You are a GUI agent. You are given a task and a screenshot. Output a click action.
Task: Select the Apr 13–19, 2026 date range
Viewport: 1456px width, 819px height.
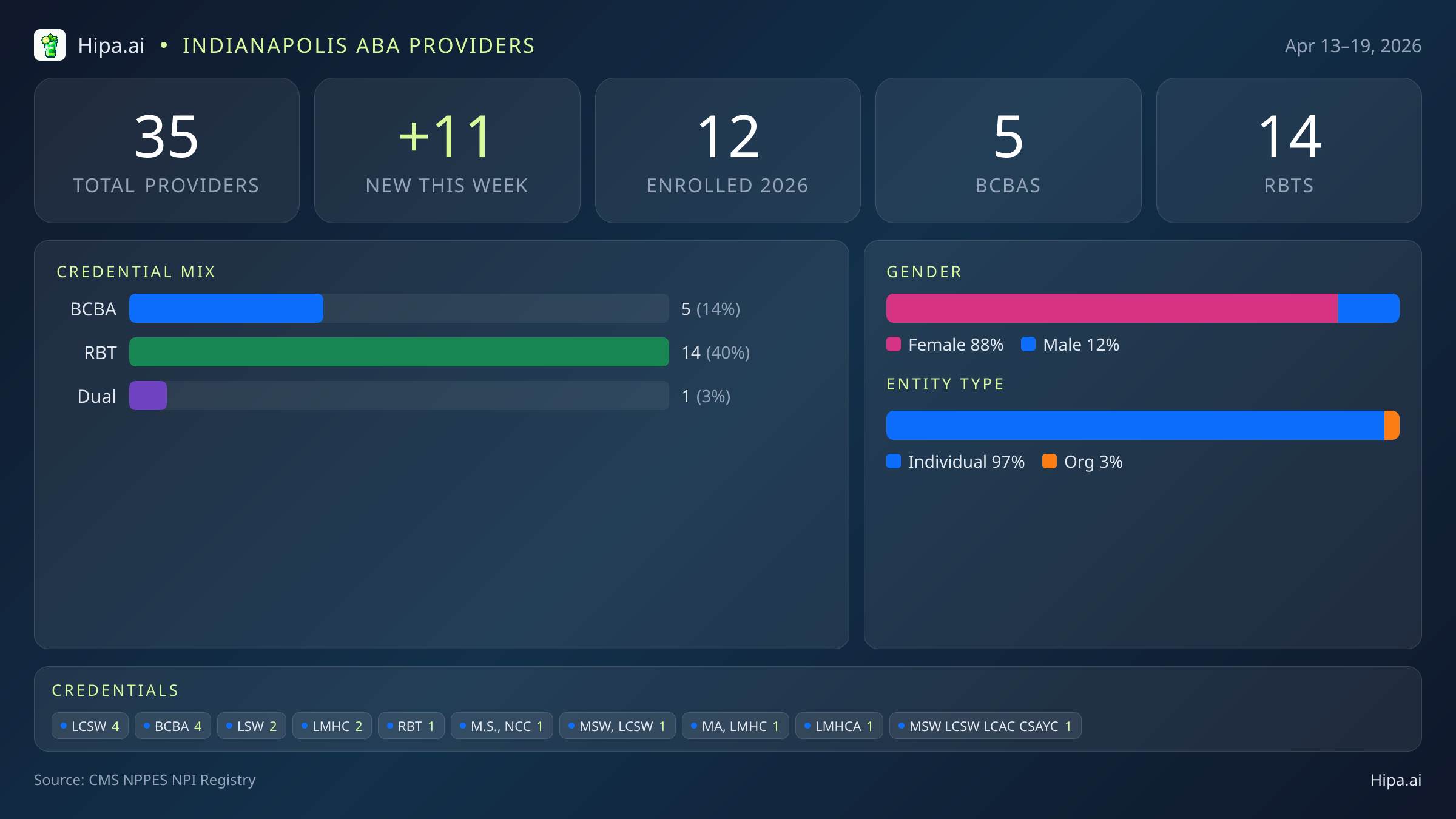coord(1354,45)
